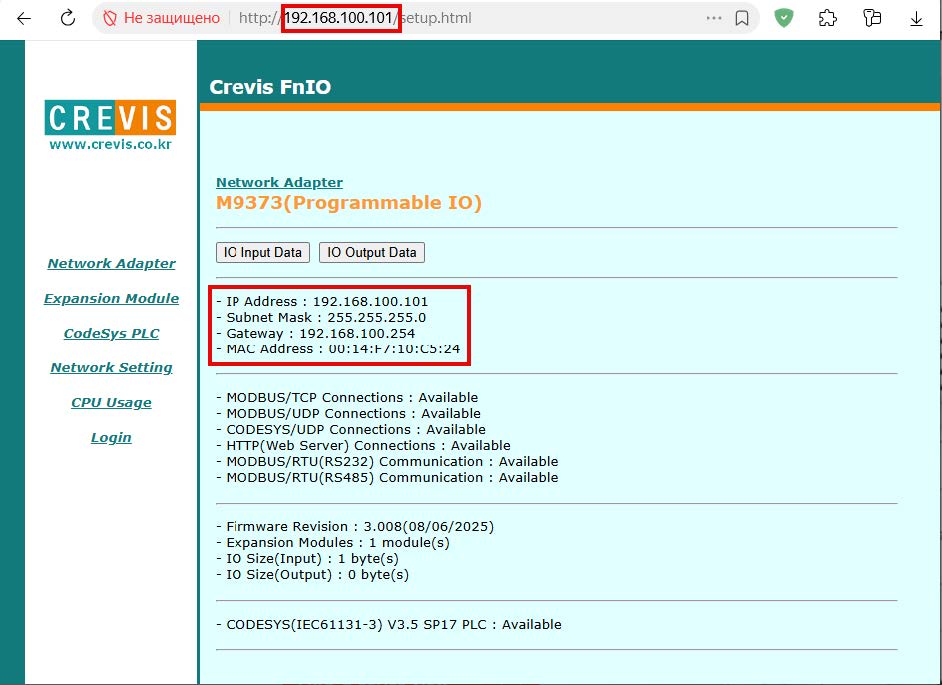Click the Subnet Mask : 255.255.255.0 line

point(321,317)
